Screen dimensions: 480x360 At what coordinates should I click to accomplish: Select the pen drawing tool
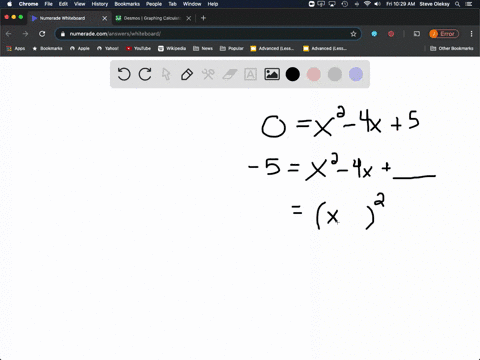(x=187, y=74)
